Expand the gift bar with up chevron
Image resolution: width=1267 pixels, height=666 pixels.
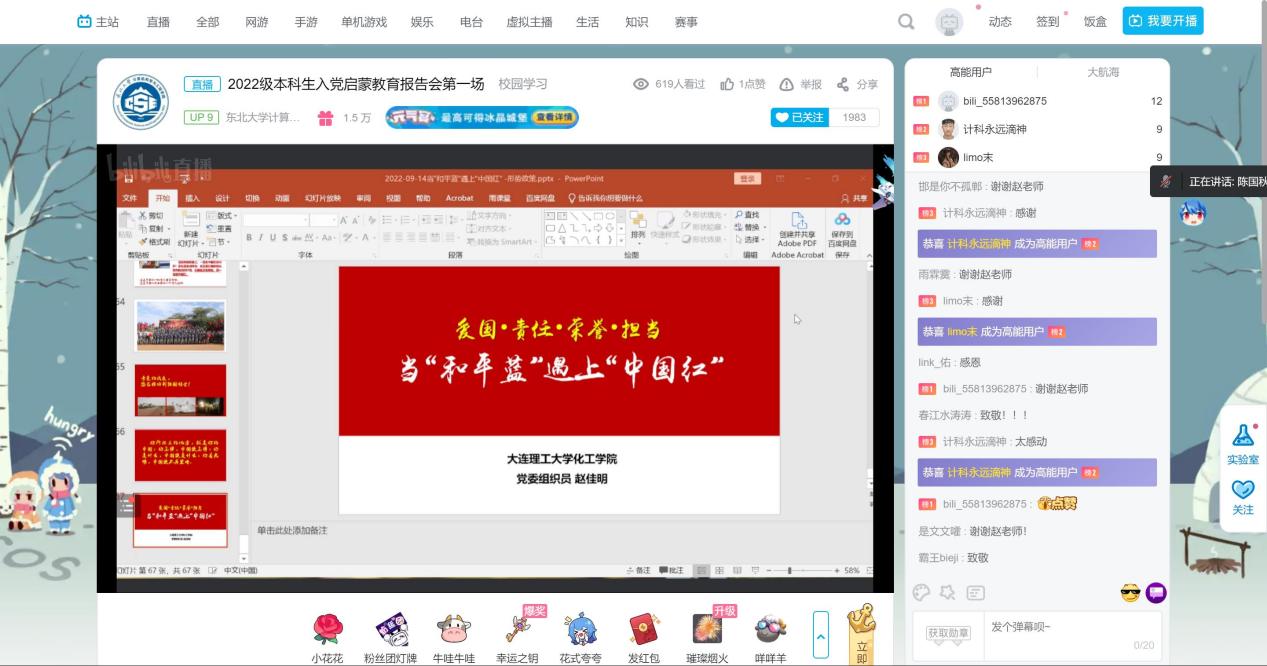pos(821,635)
